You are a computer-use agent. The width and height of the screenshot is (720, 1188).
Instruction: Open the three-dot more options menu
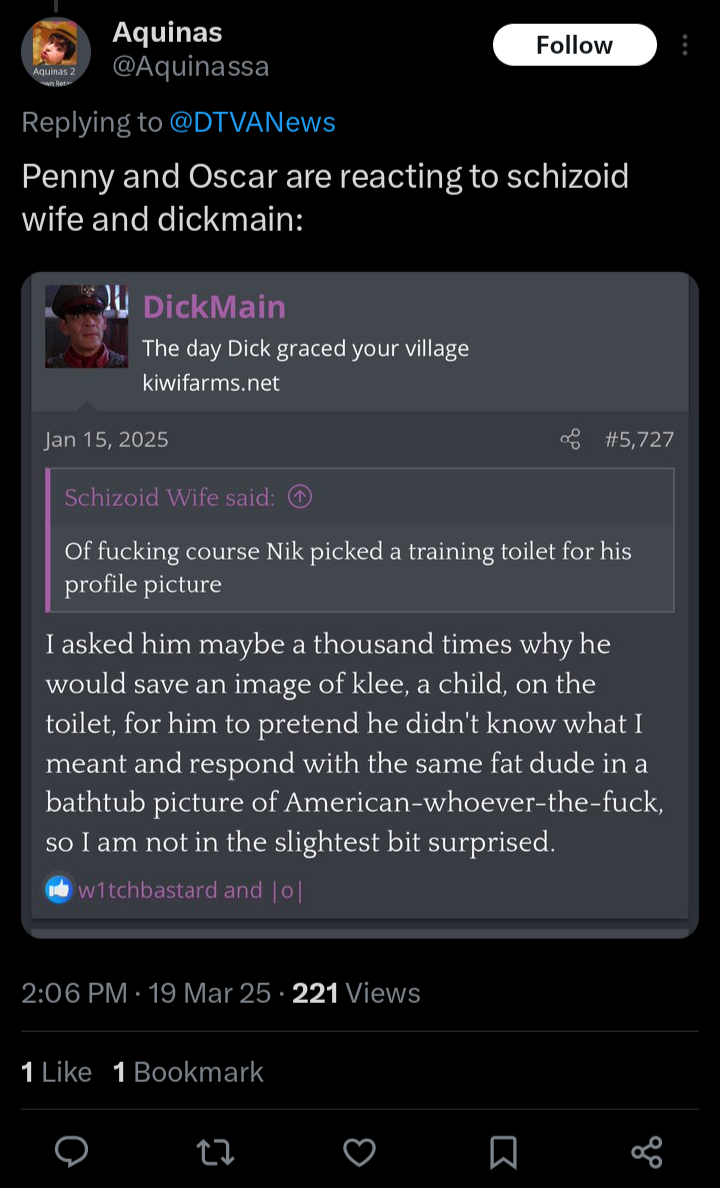684,45
